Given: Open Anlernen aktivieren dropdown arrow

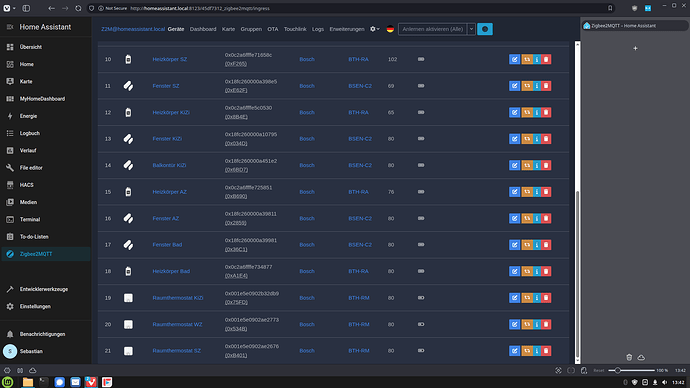Looking at the screenshot, I should pyautogui.click(x=471, y=29).
